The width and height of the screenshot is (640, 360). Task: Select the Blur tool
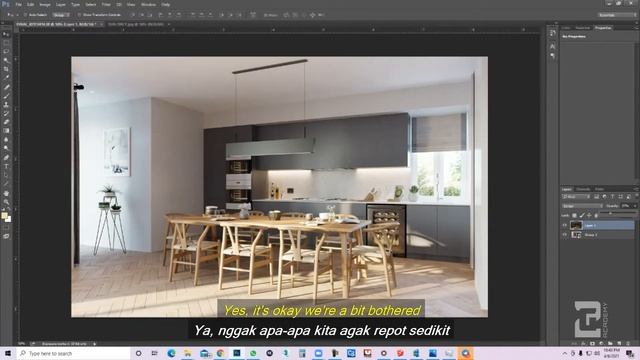(6, 139)
